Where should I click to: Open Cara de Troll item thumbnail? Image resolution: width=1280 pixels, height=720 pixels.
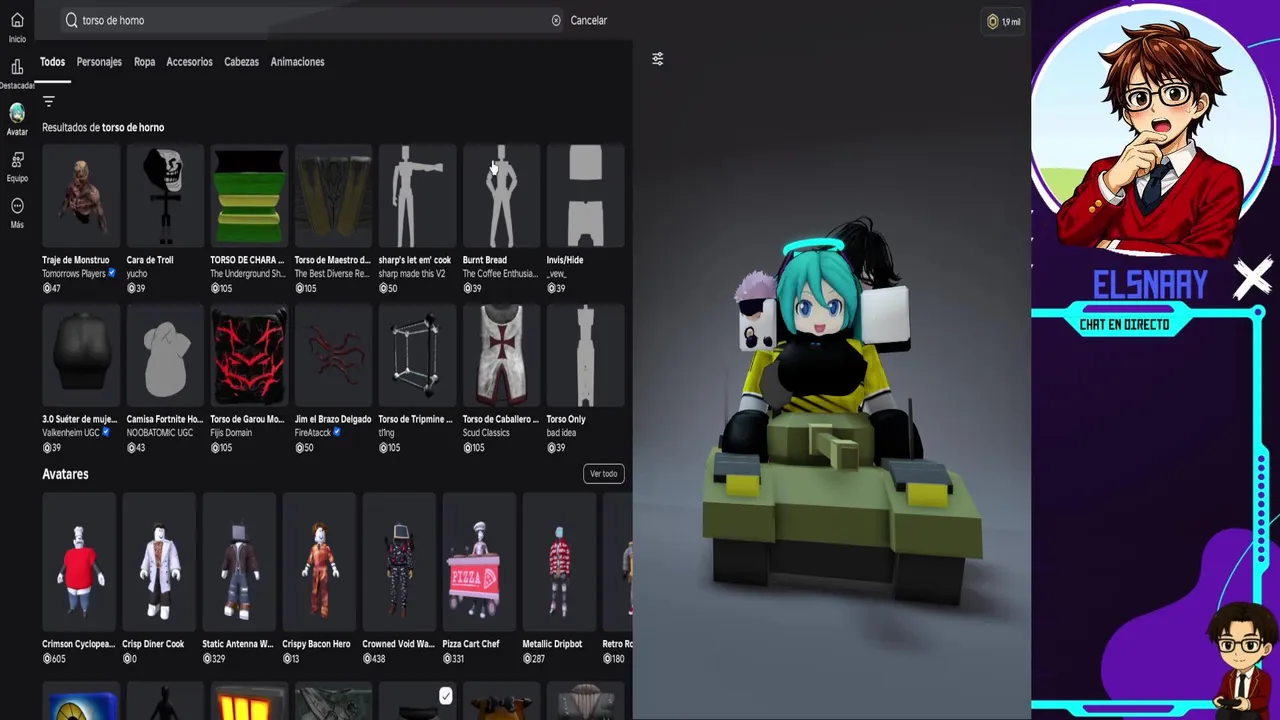(x=165, y=196)
